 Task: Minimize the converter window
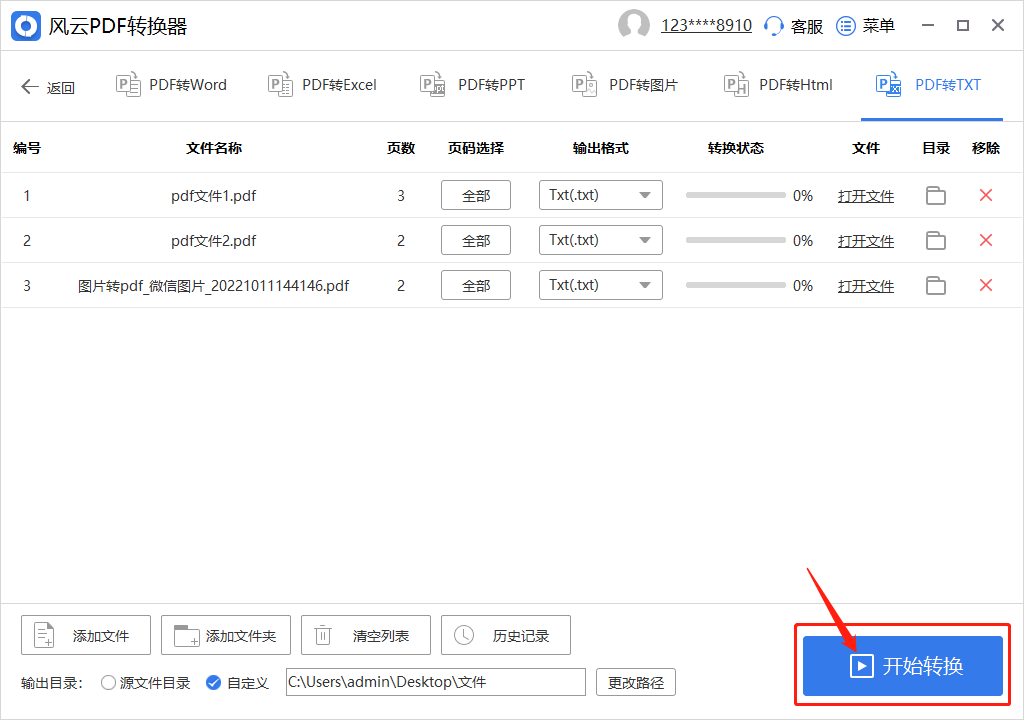pos(927,25)
